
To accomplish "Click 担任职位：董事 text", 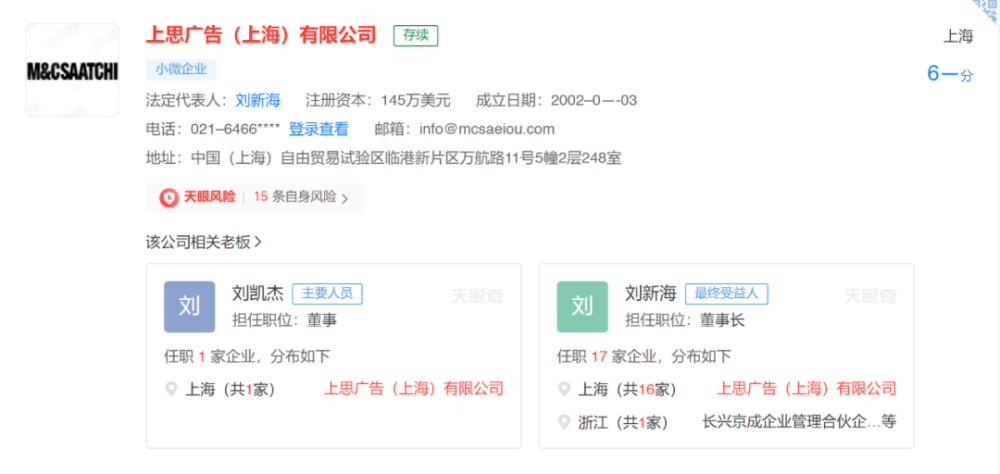I will pyautogui.click(x=284, y=320).
